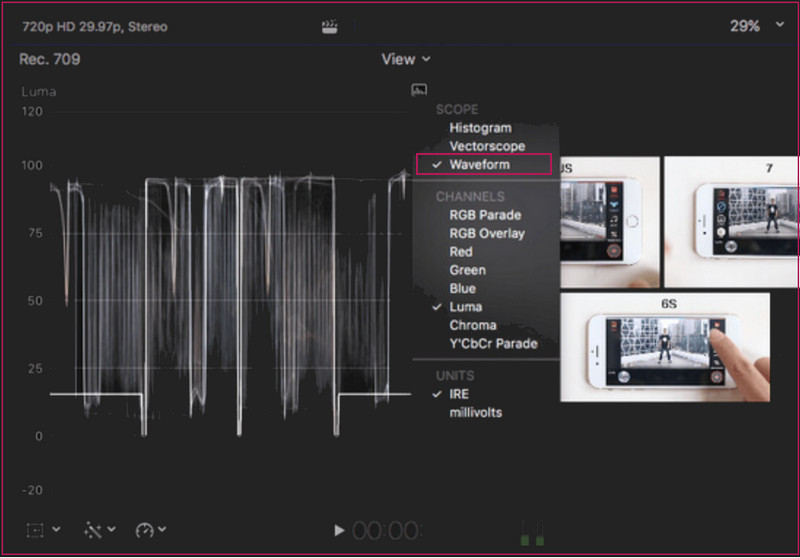Select IRE units option
Screen dimensions: 800x558
click(459, 394)
